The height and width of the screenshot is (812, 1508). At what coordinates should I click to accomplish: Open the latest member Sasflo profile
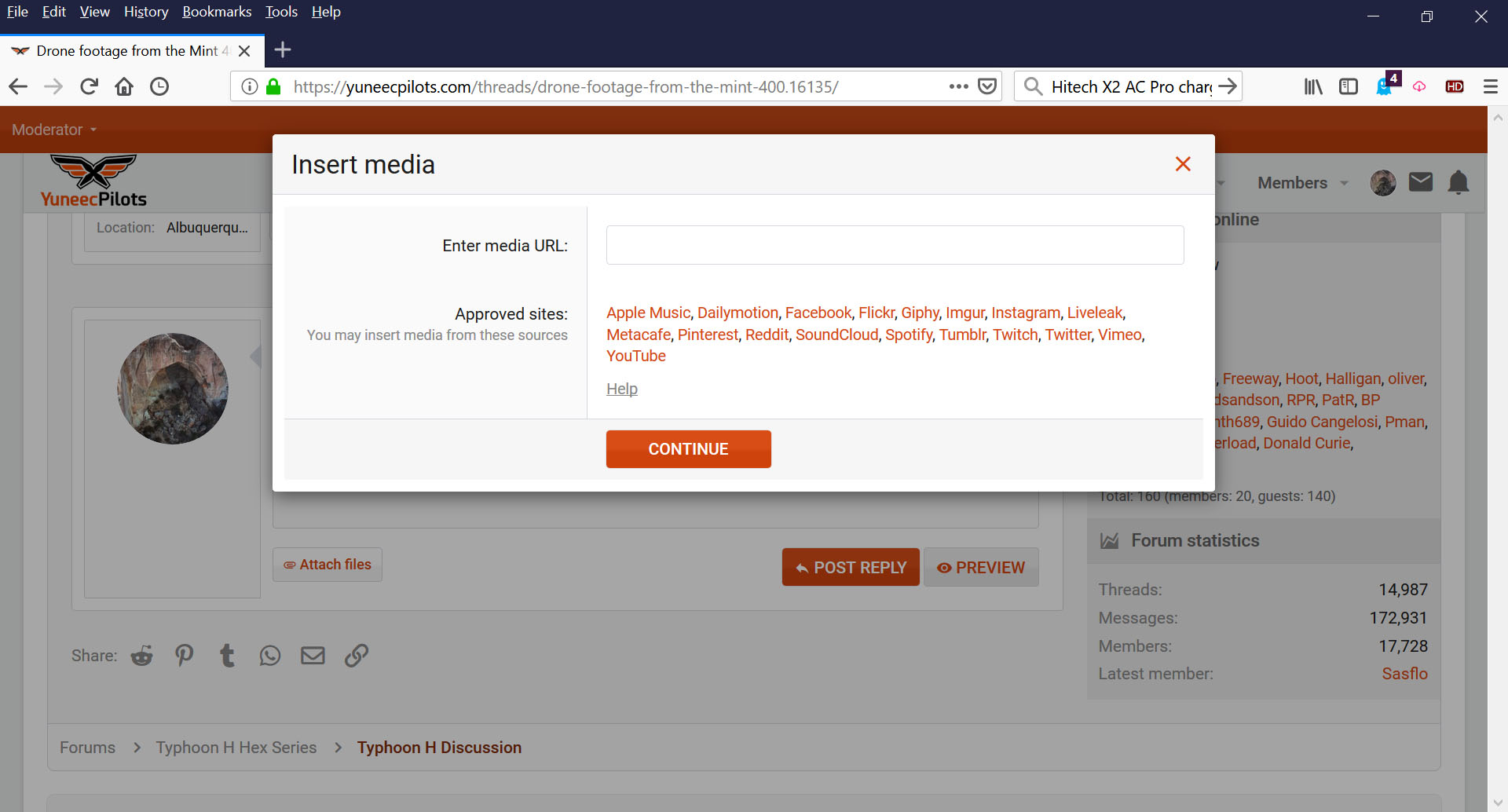[1404, 674]
